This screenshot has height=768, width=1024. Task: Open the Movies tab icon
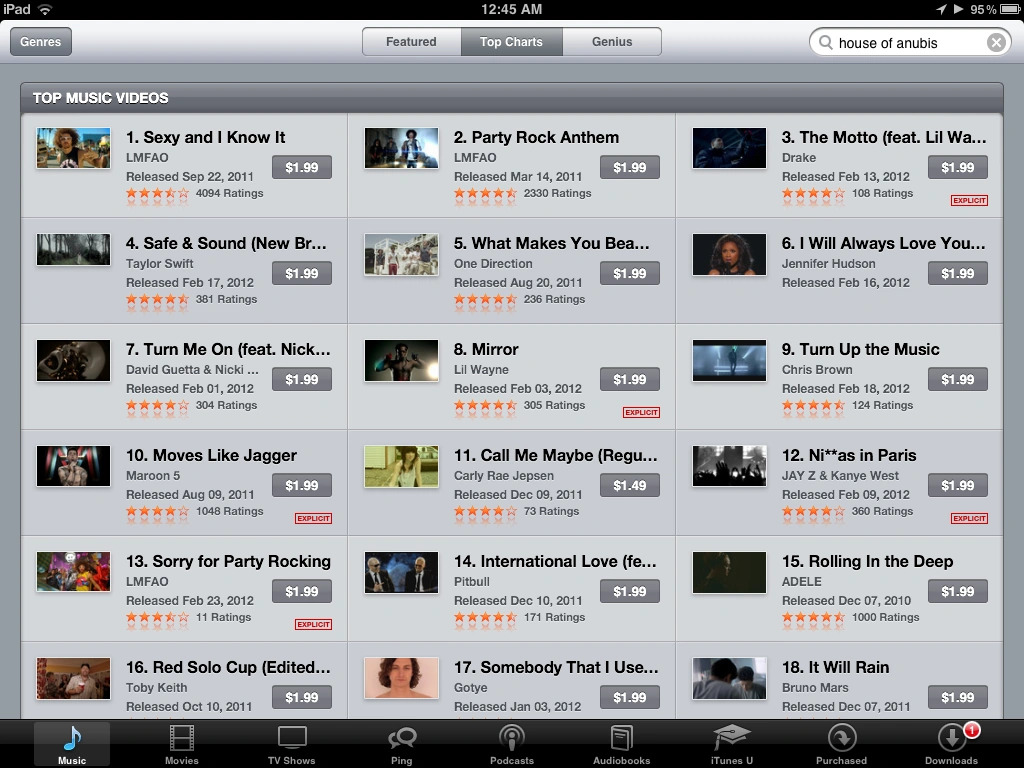coord(182,739)
